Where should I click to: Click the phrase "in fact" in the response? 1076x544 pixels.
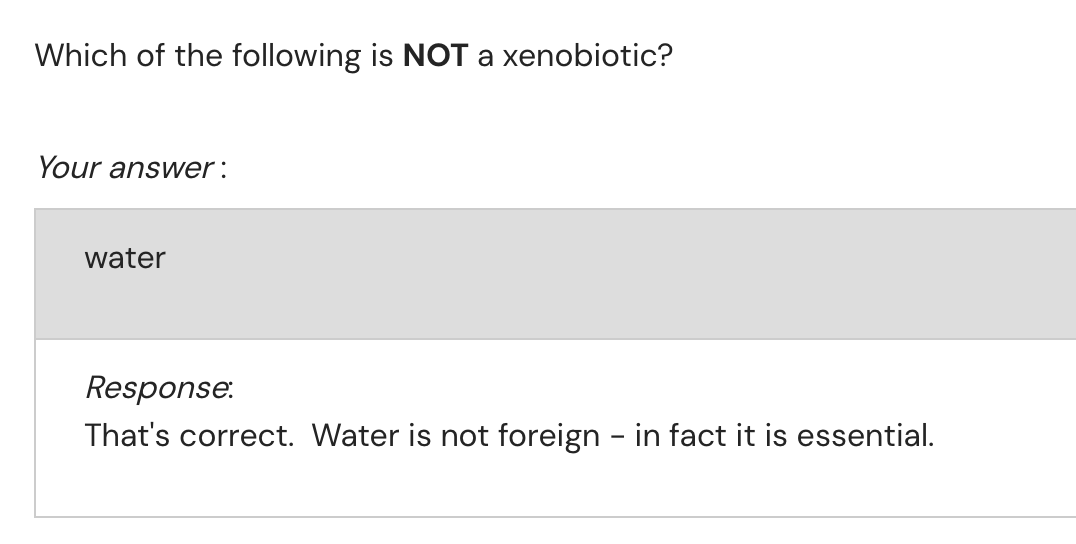(x=677, y=435)
